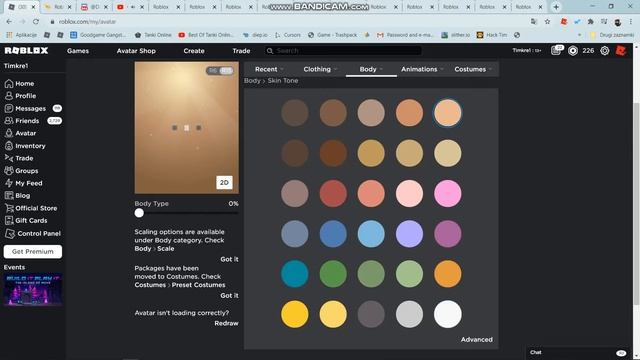Click the Avatar sidebar icon
640x360 pixels.
(x=9, y=133)
